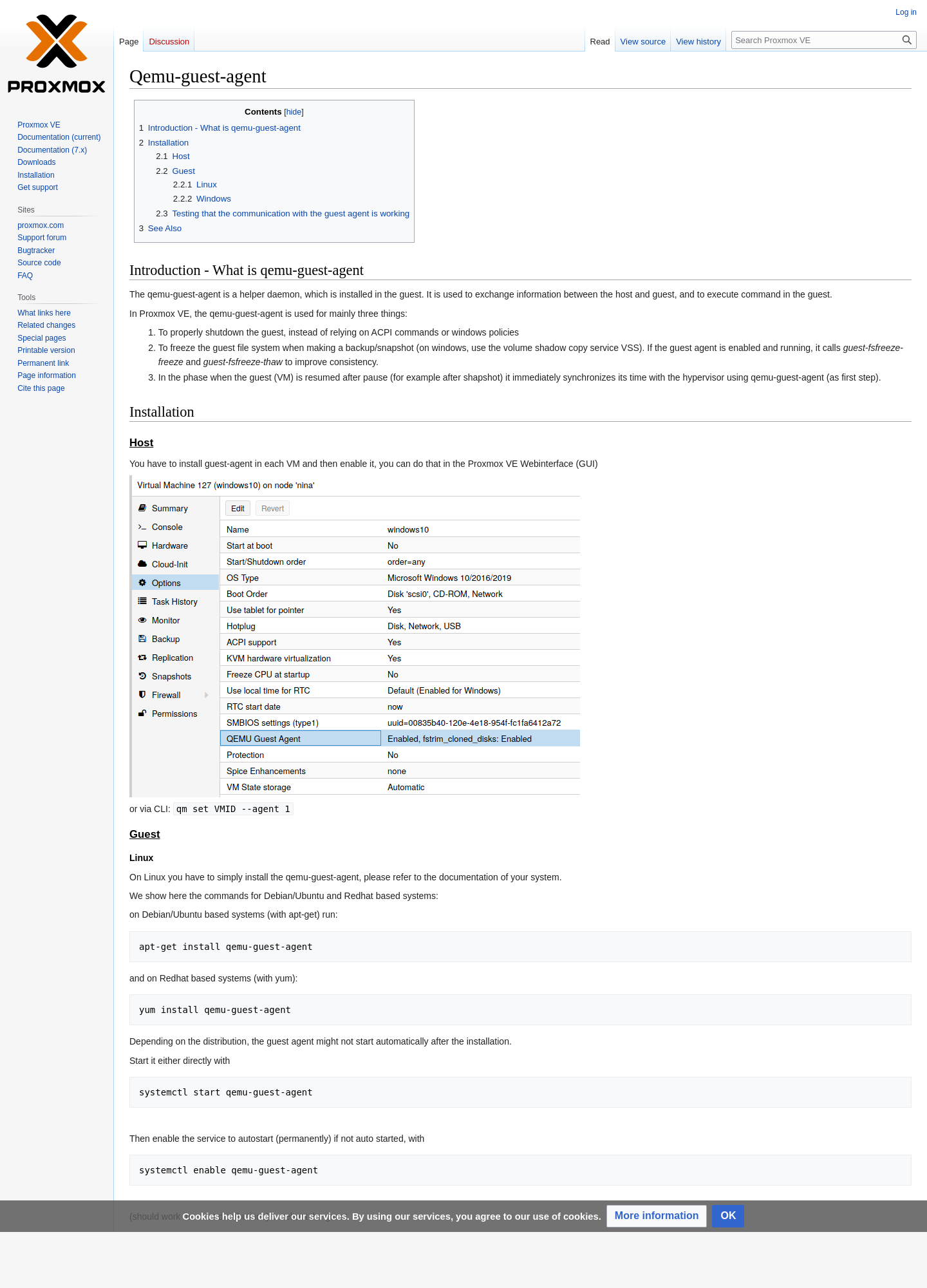Screen dimensions: 927x1288
Task: Jump to See Also in contents
Action: point(160,229)
